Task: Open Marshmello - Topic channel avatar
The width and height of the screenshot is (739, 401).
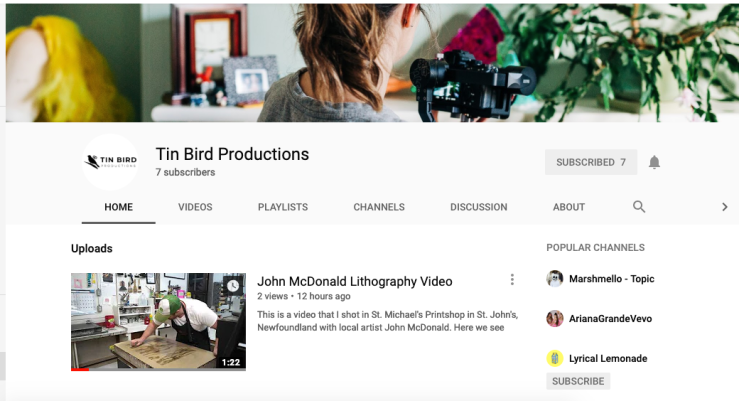Action: 555,278
